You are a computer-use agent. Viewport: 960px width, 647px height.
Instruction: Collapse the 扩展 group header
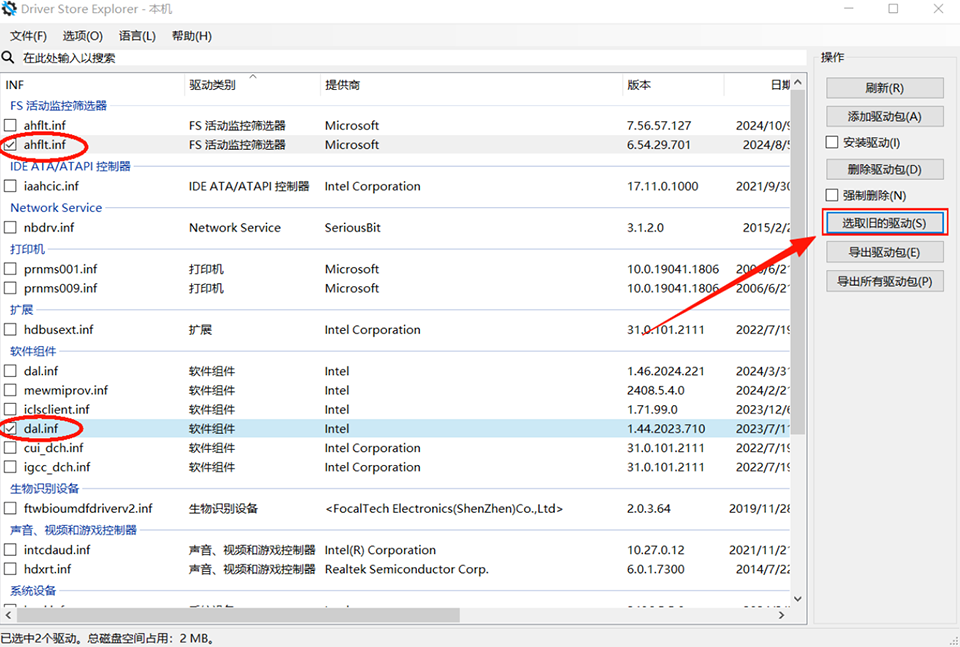tap(21, 310)
